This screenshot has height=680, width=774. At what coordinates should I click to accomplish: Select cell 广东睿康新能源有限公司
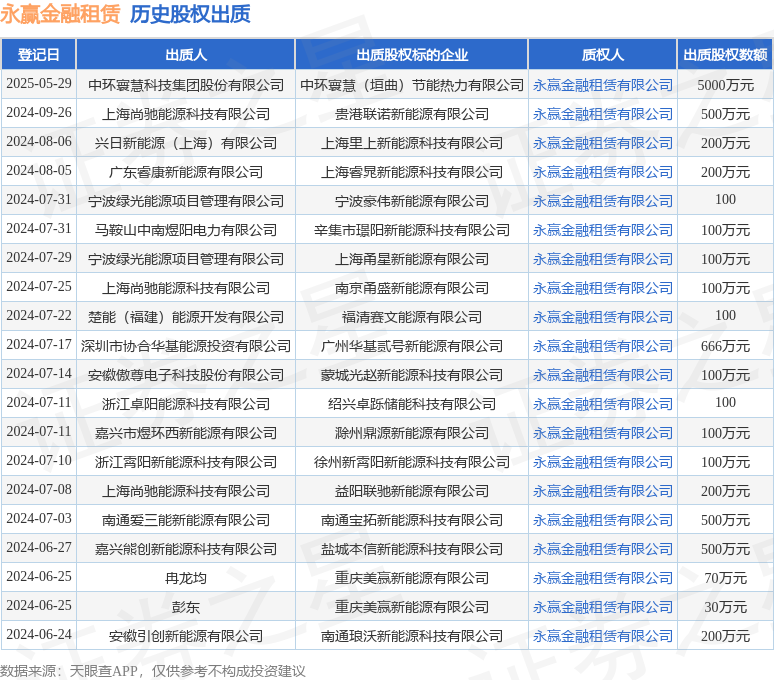[186, 172]
